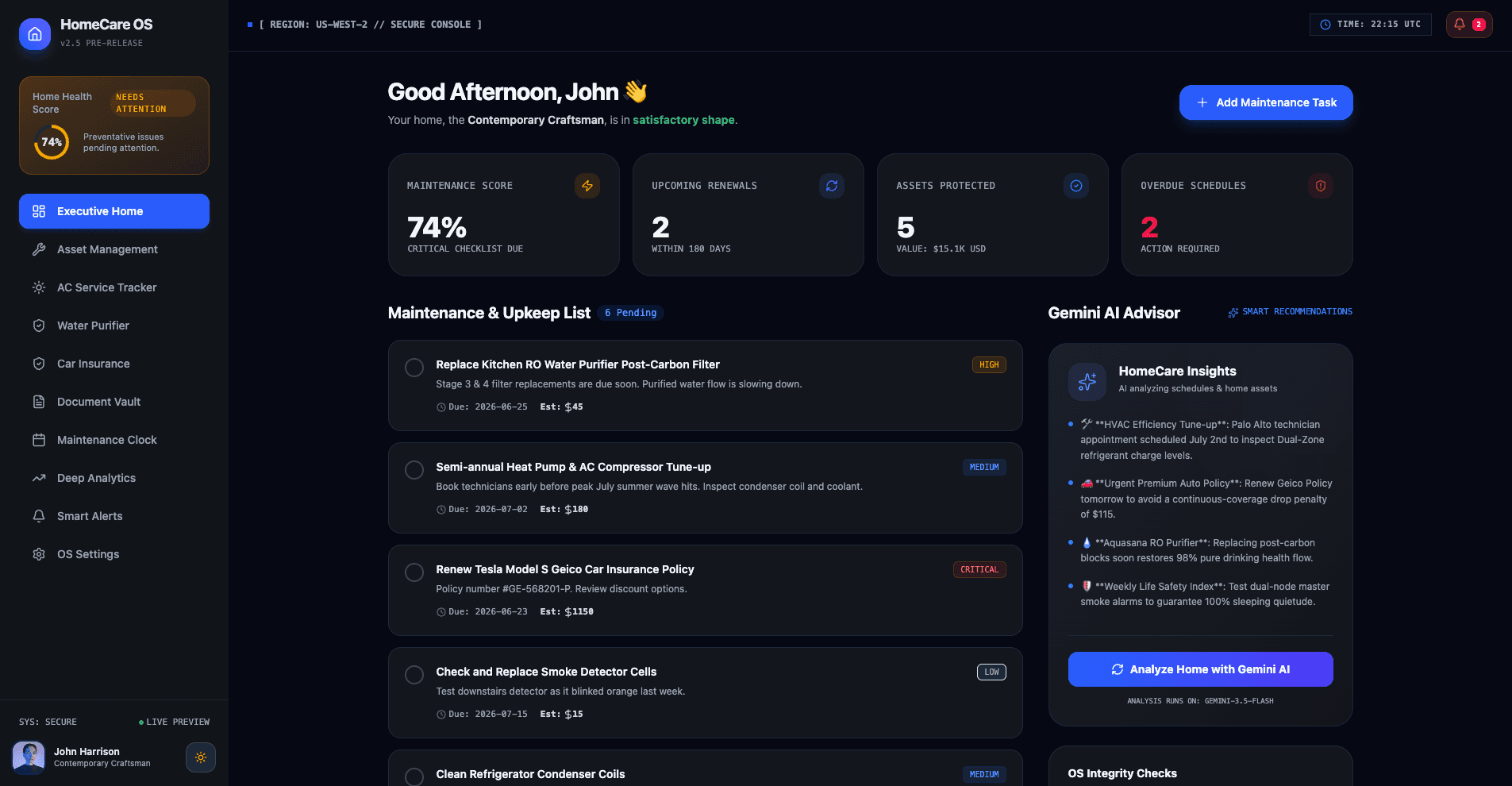The image size is (1512, 786).
Task: Mark Replace Kitchen RO Water Purifier task complete
Action: click(x=414, y=368)
